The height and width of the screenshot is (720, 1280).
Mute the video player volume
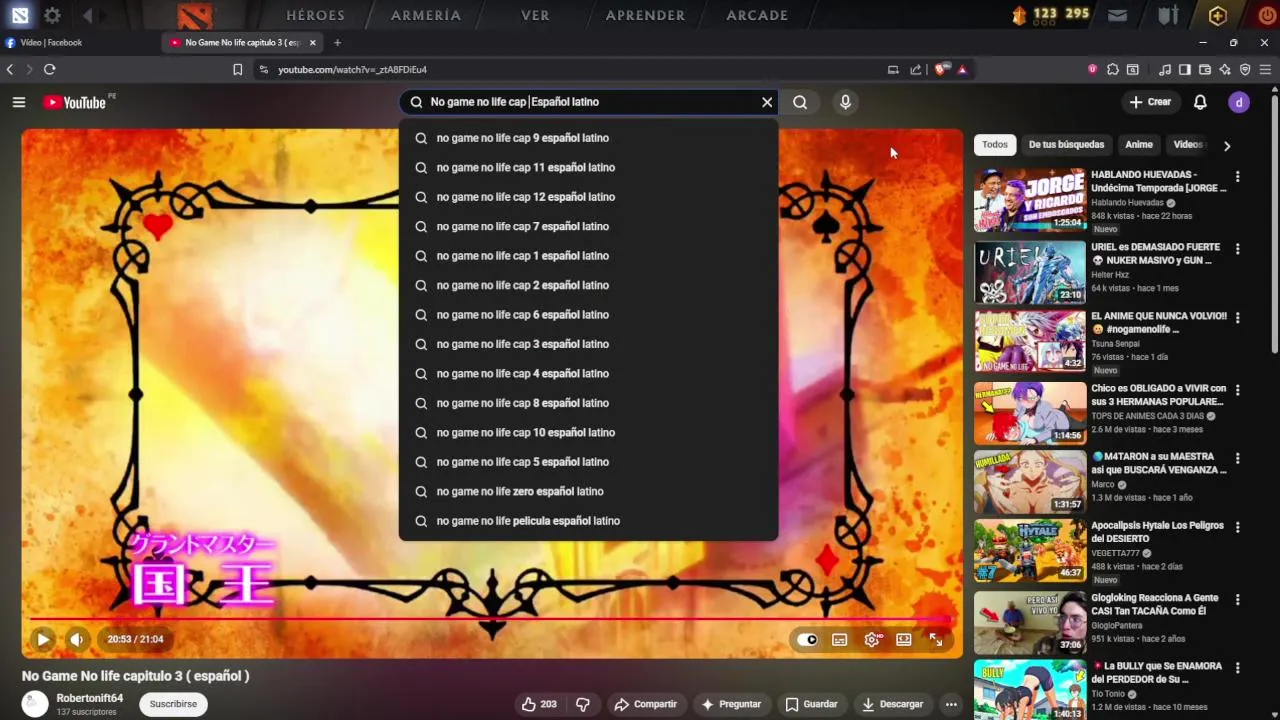77,639
